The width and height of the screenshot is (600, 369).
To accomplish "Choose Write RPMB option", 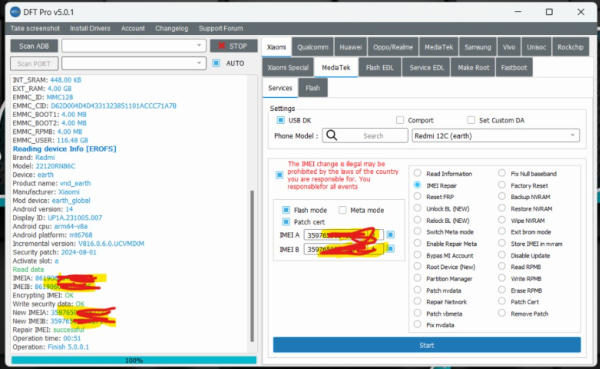I will (x=502, y=278).
